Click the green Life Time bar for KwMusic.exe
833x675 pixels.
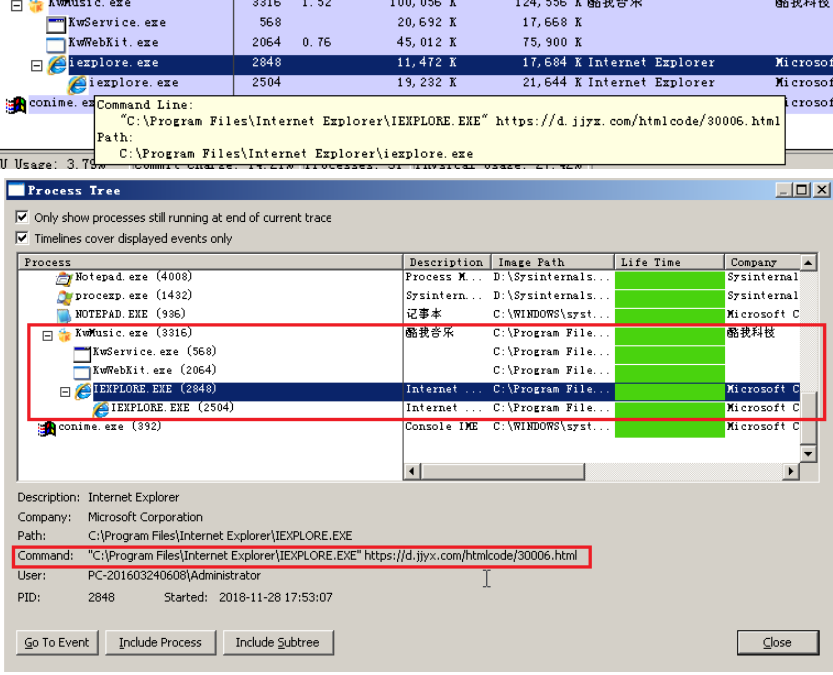(x=669, y=335)
